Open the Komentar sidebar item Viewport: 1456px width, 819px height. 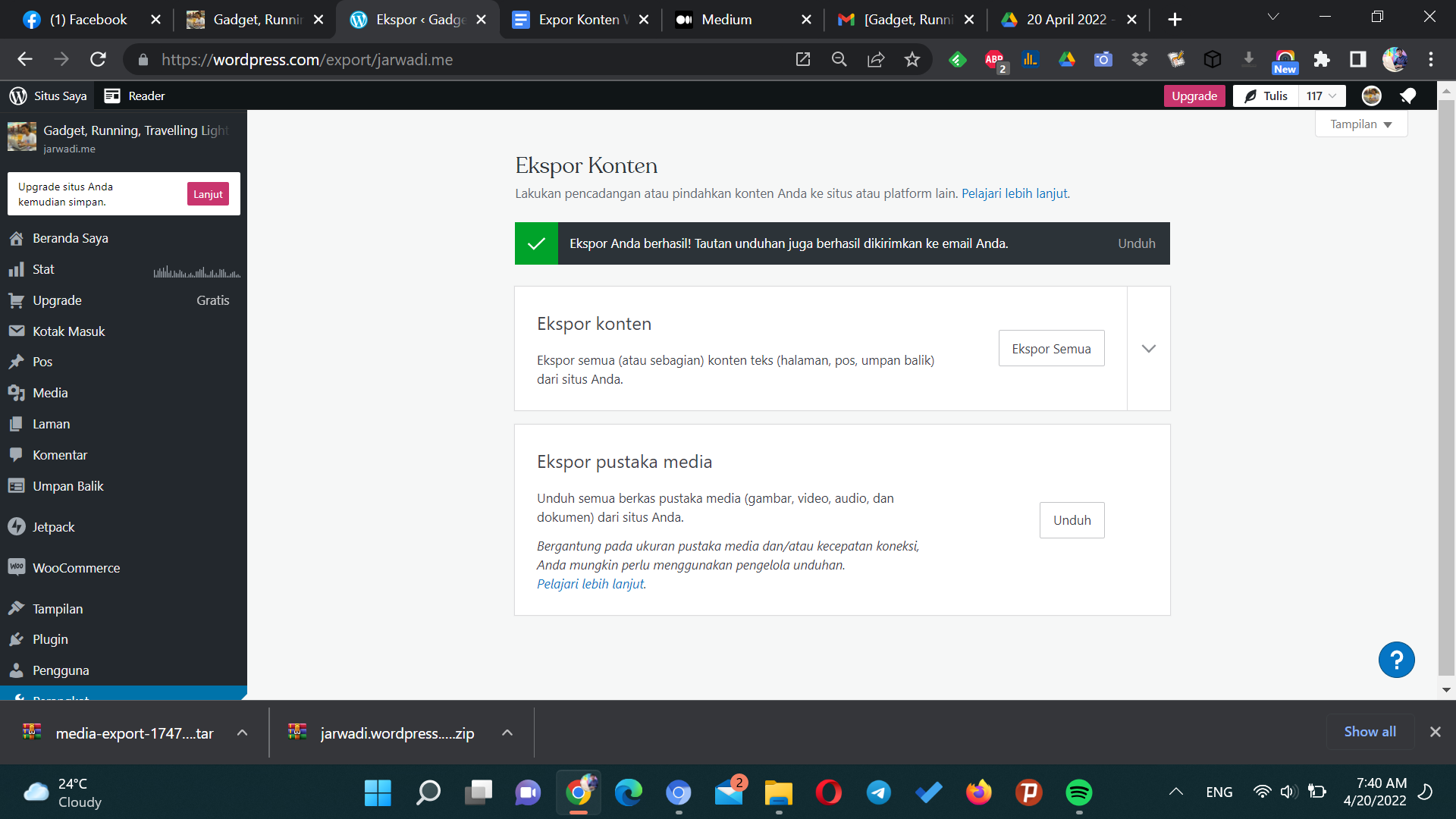[x=60, y=455]
